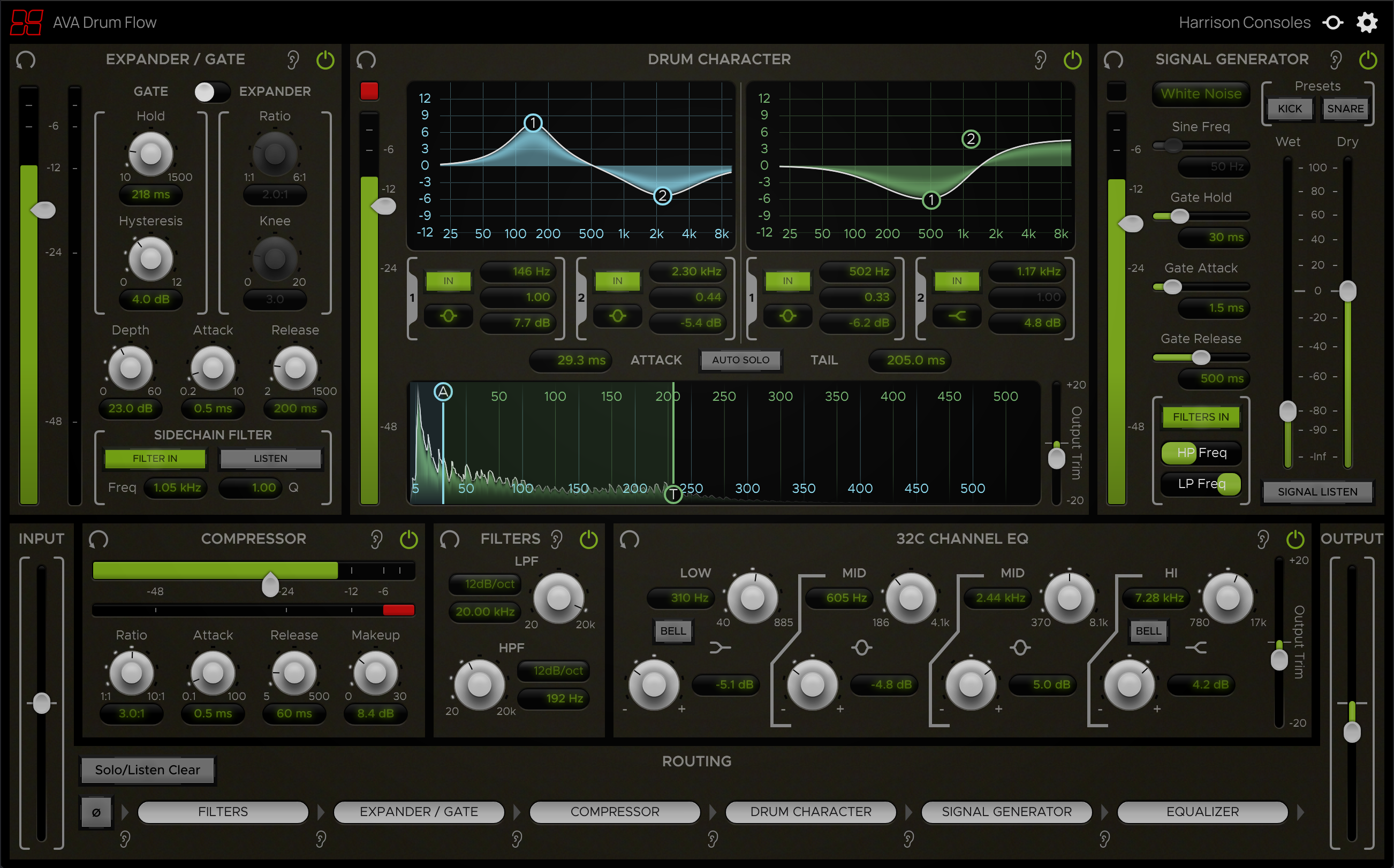Open the settings gear icon
This screenshot has width=1394, height=868.
(1367, 23)
